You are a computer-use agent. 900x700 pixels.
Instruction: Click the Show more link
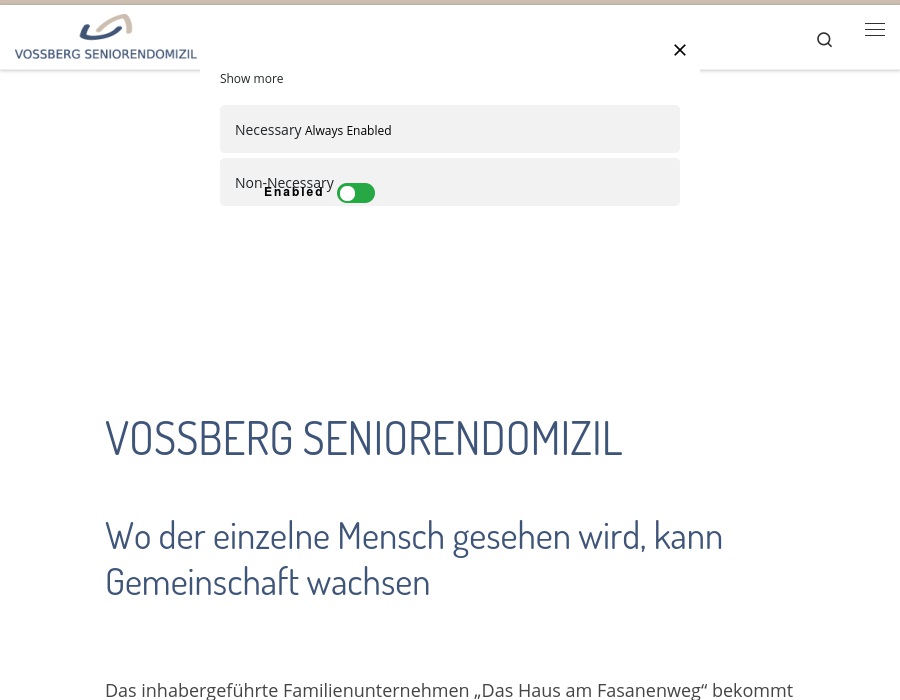(251, 78)
